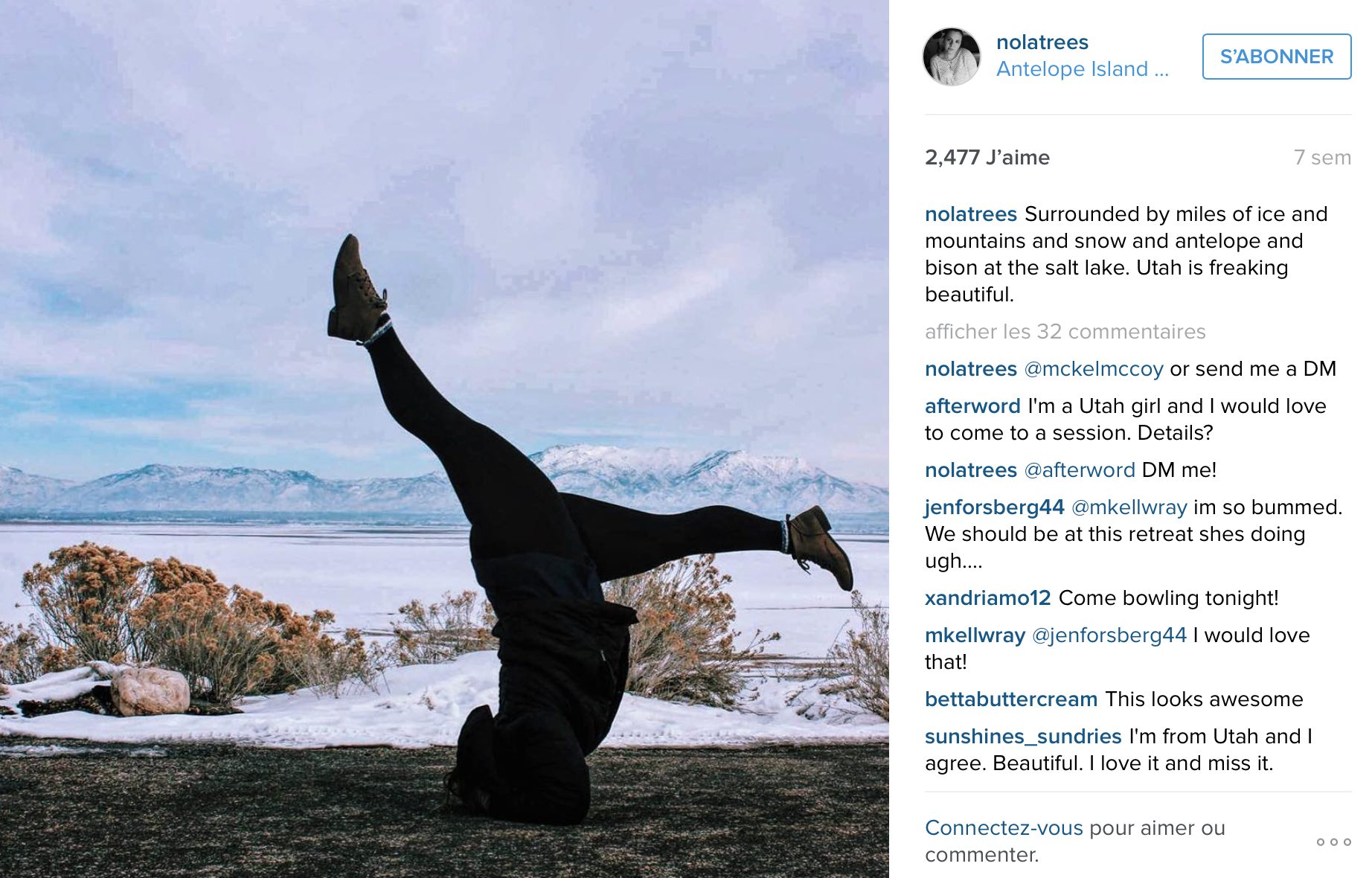Click the three-dot more options icon

tap(1333, 842)
